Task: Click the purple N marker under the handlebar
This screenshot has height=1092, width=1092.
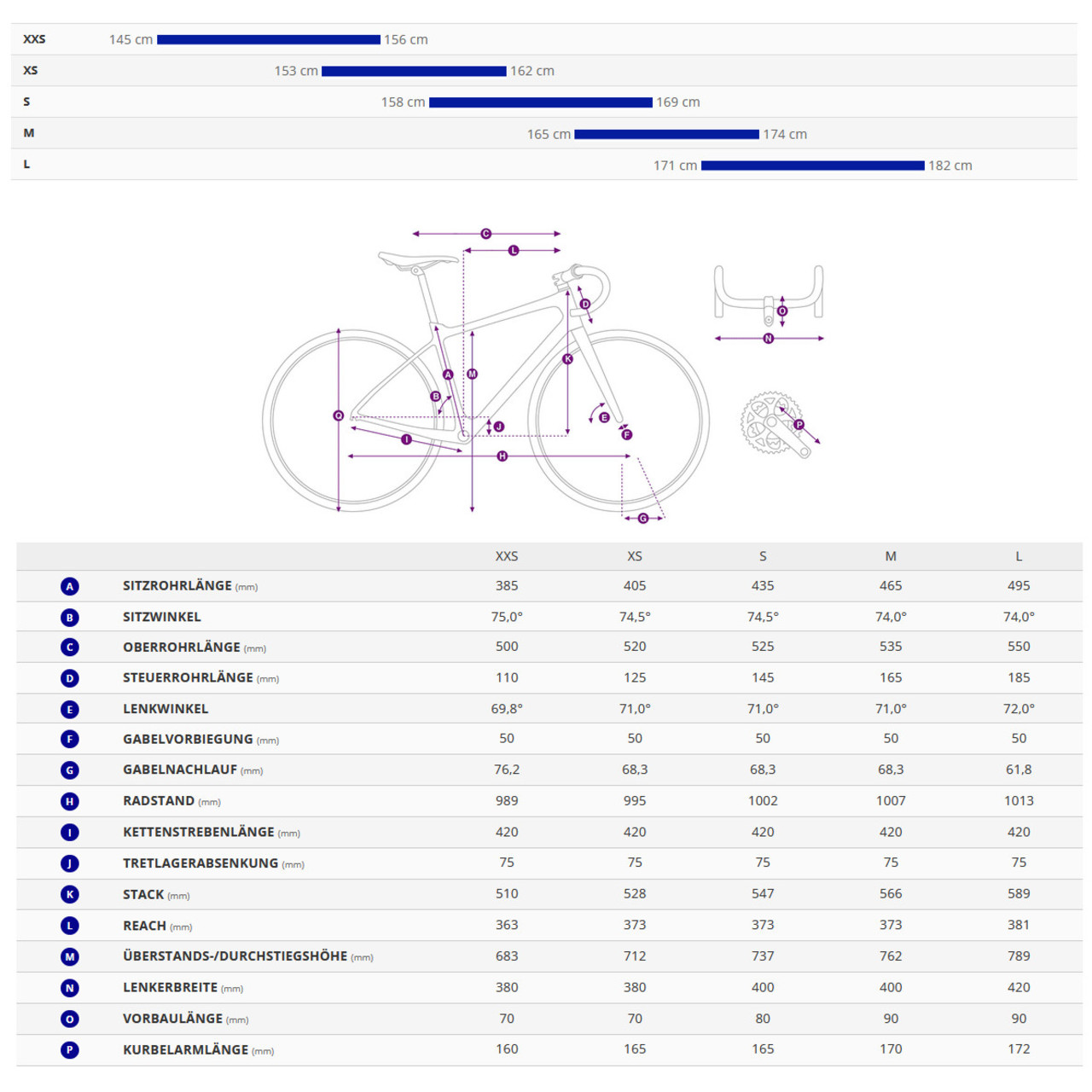Action: [x=769, y=339]
